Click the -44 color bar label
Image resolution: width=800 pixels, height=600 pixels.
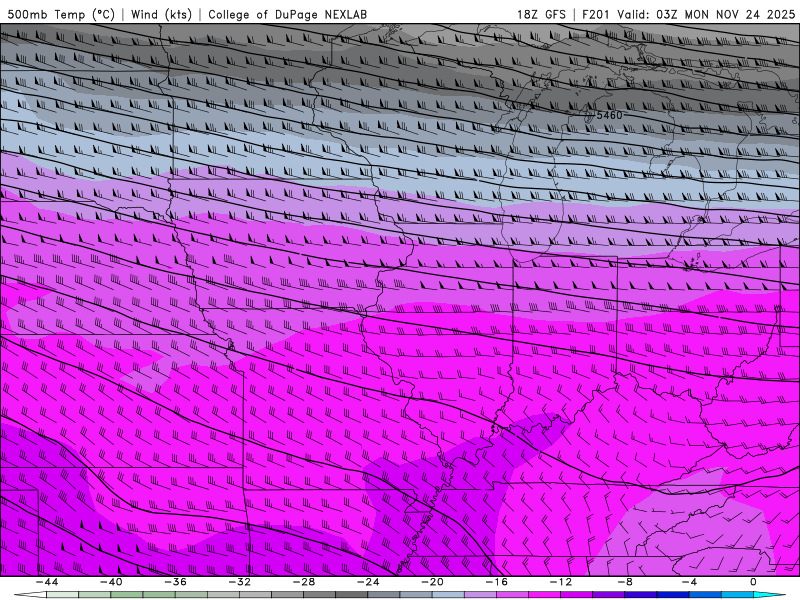(x=46, y=582)
